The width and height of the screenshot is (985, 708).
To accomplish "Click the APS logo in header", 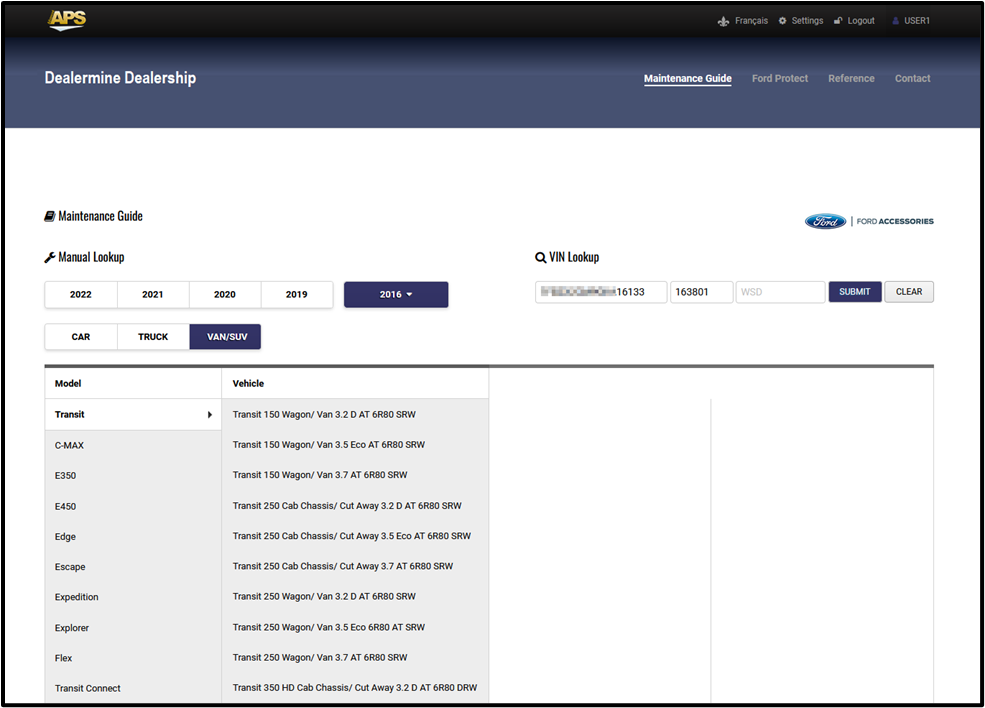I will pyautogui.click(x=67, y=20).
